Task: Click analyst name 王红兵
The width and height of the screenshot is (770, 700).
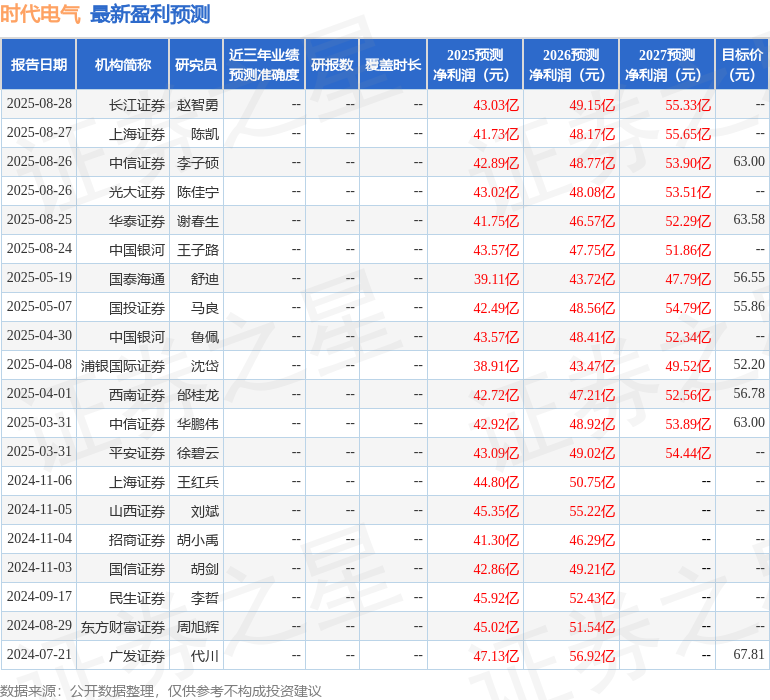Action: tap(197, 481)
